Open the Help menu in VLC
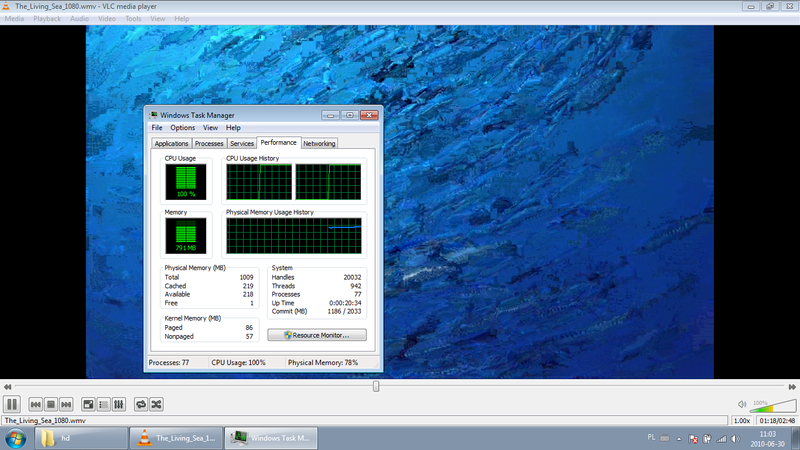 click(182, 18)
